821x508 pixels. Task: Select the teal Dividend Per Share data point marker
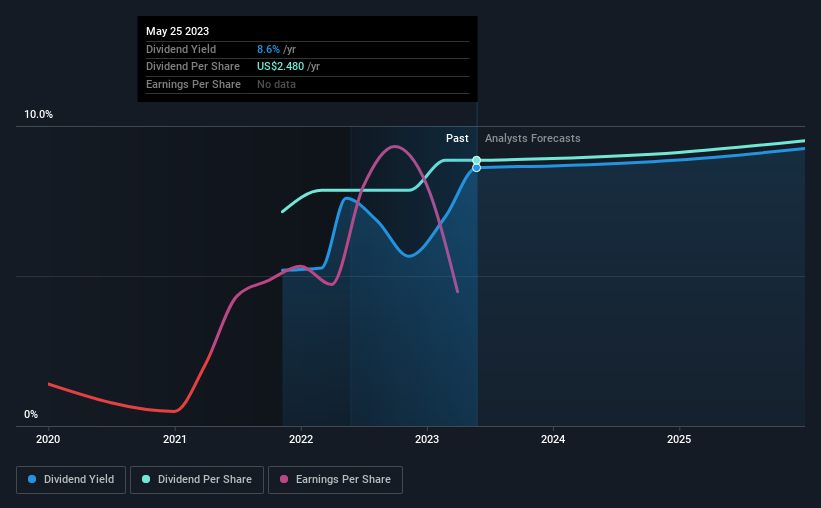(476, 160)
